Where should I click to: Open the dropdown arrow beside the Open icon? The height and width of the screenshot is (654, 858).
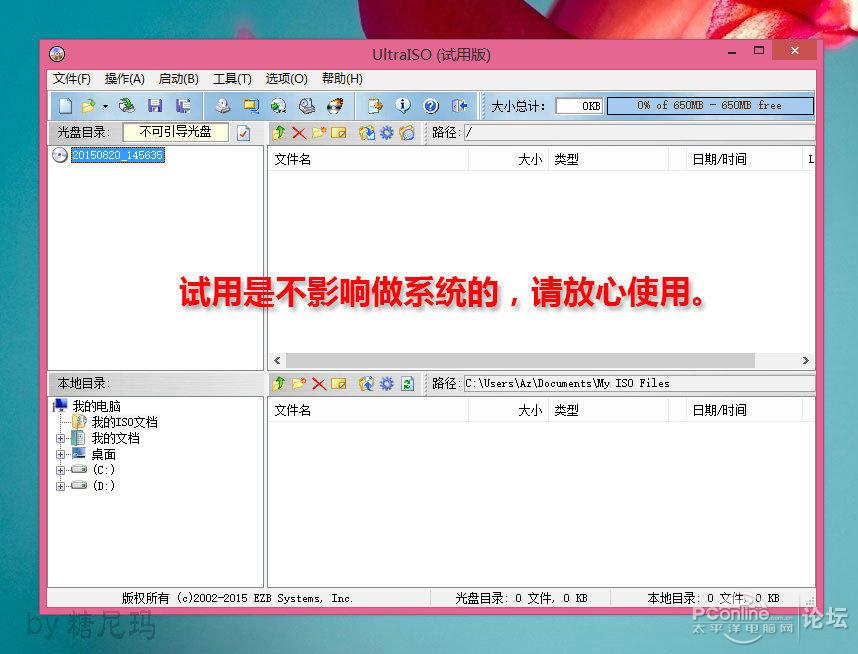point(103,105)
